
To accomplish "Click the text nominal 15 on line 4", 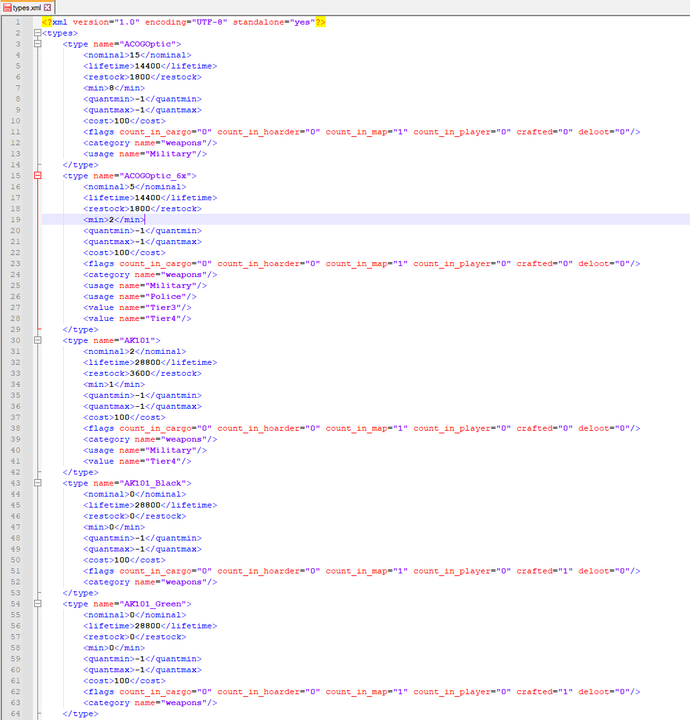I will [137, 55].
